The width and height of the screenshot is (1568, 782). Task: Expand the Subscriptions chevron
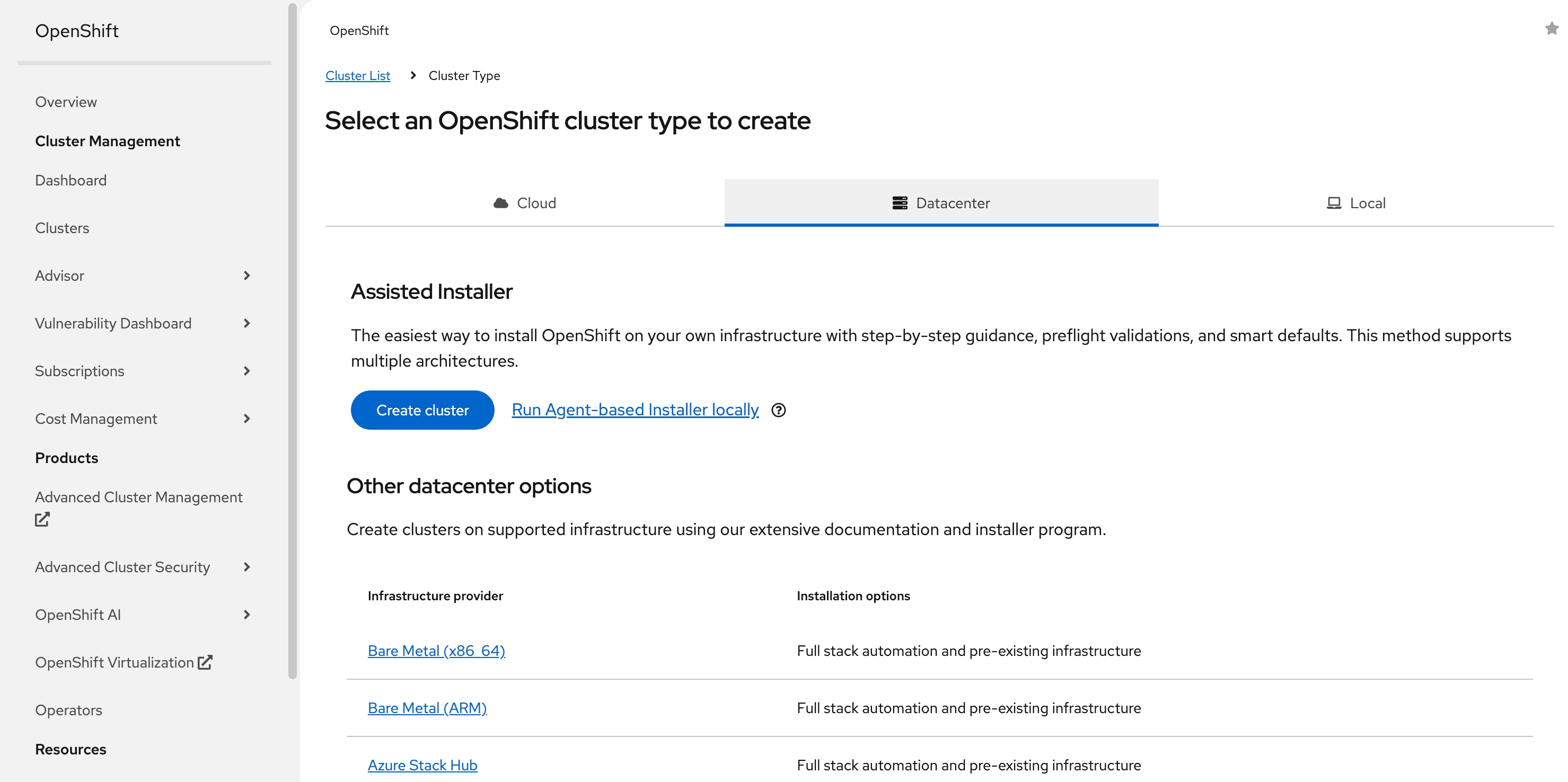[x=246, y=371]
